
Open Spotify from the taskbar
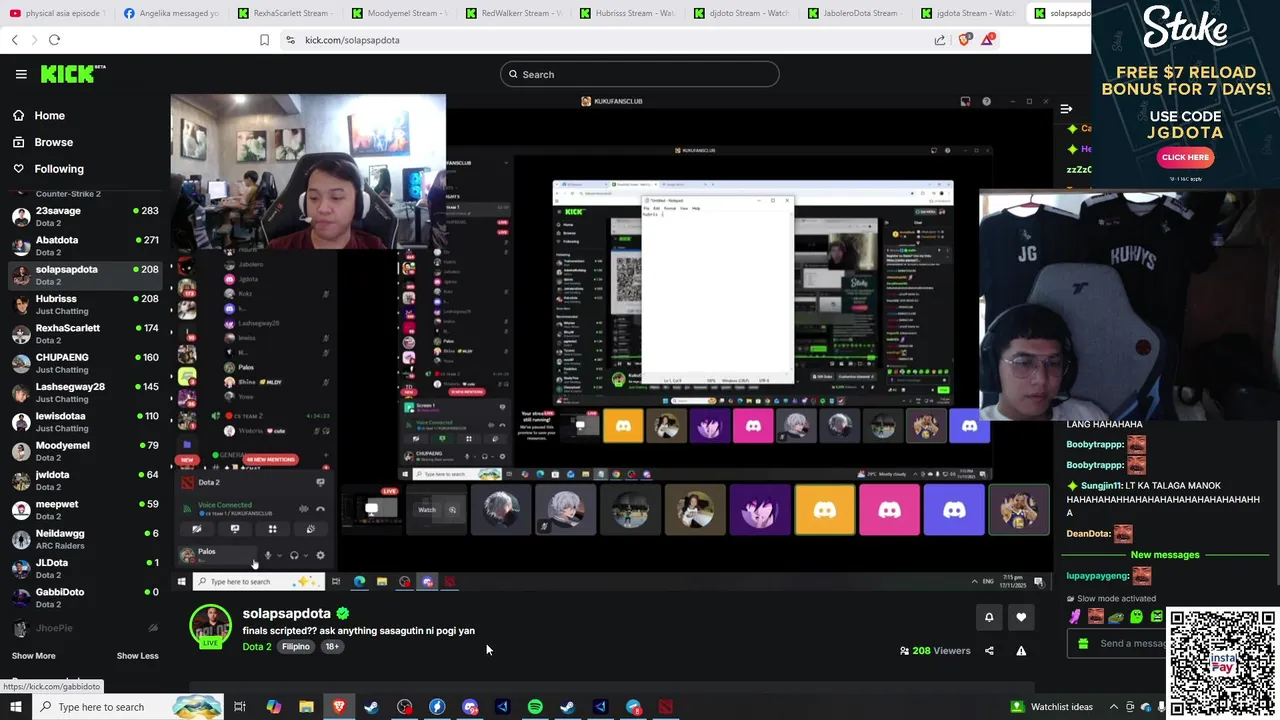[x=535, y=707]
